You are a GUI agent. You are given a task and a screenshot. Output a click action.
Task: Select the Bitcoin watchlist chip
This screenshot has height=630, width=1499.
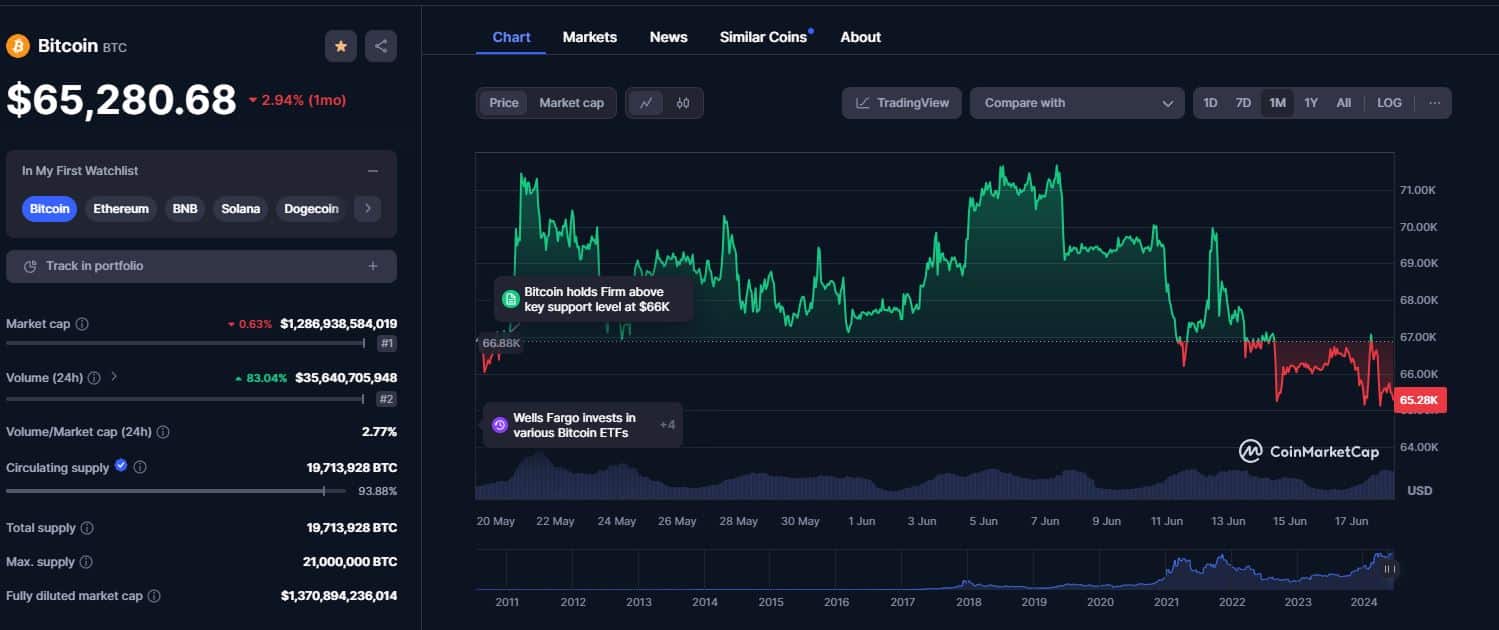(50, 209)
